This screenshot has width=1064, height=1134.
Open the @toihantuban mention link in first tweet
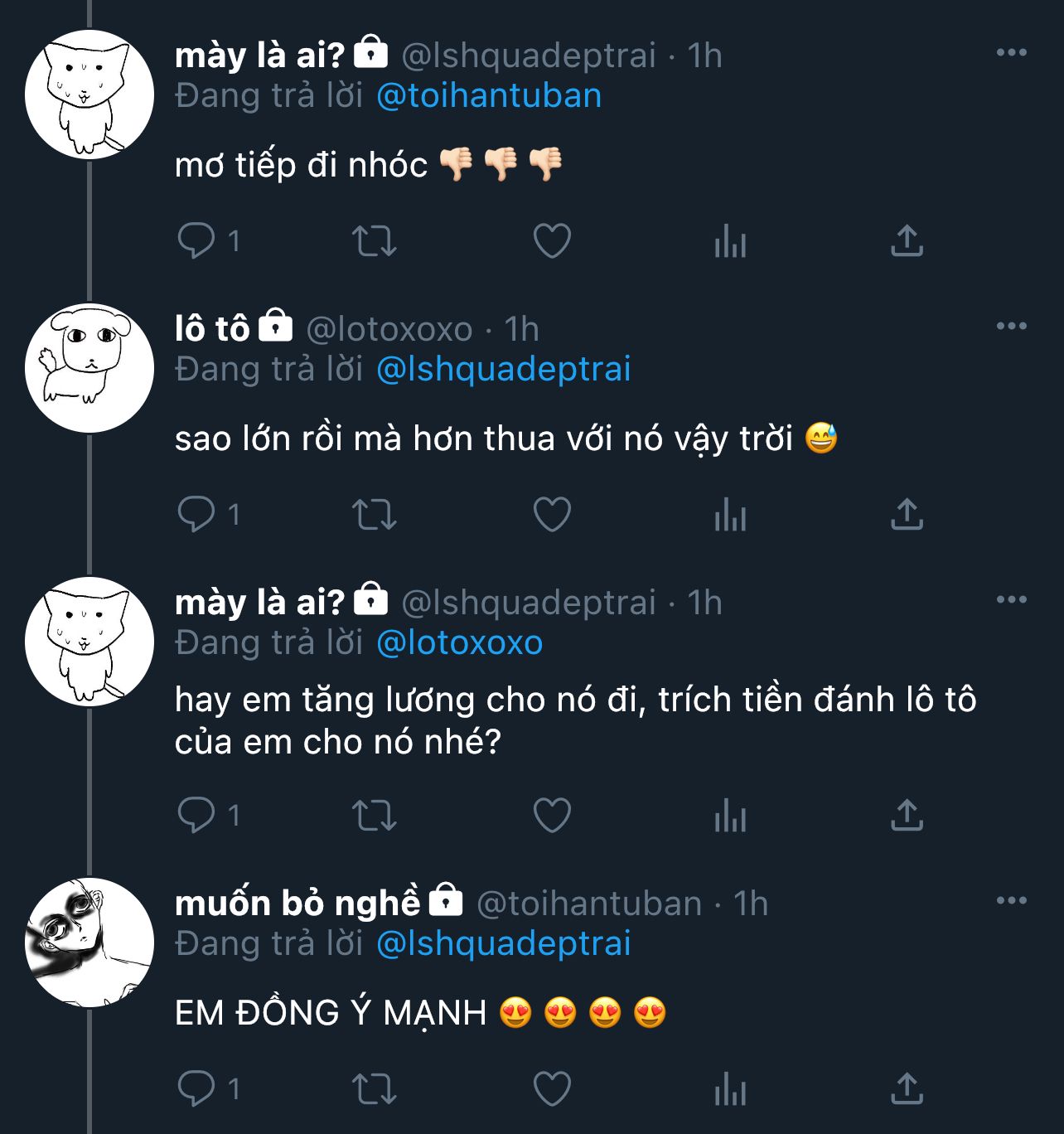point(489,95)
